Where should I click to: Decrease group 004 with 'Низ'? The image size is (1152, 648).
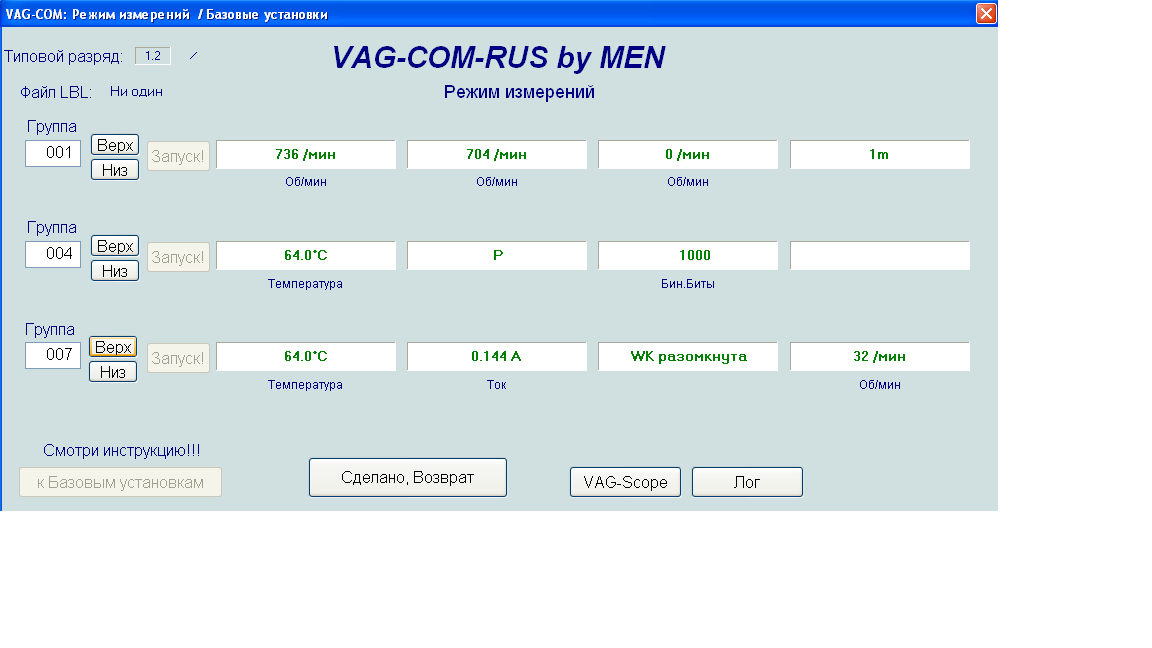click(x=115, y=271)
